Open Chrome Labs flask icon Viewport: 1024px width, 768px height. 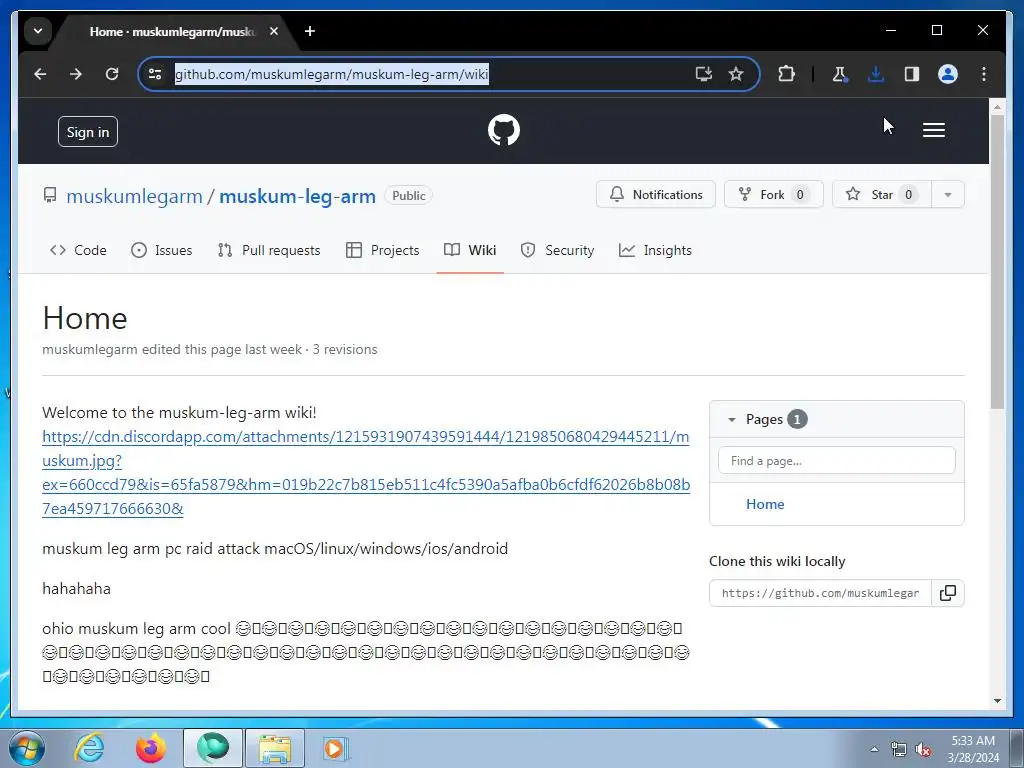coord(840,74)
